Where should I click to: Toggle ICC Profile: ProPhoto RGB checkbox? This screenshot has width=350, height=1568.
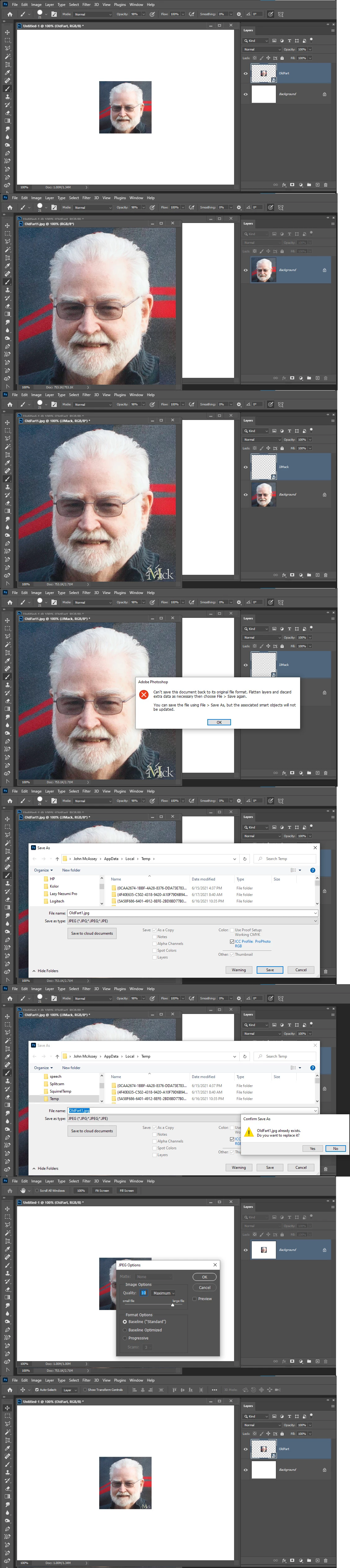tap(232, 941)
